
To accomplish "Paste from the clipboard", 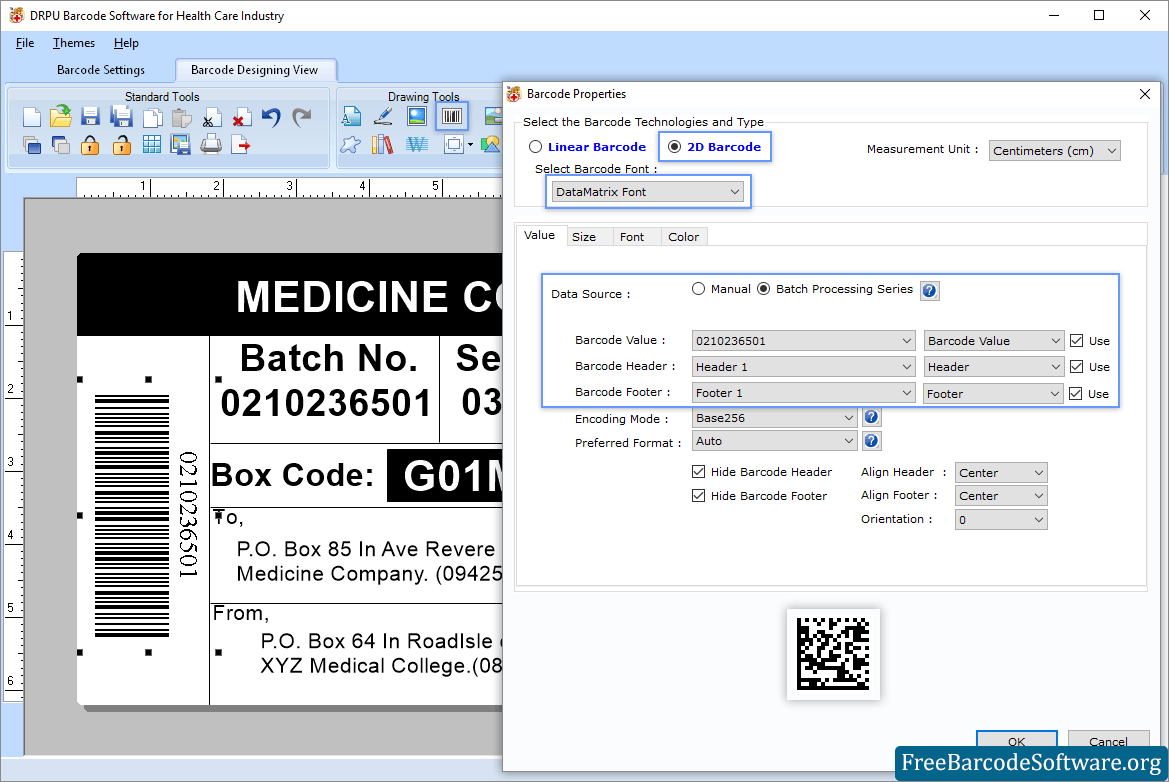I will point(181,118).
